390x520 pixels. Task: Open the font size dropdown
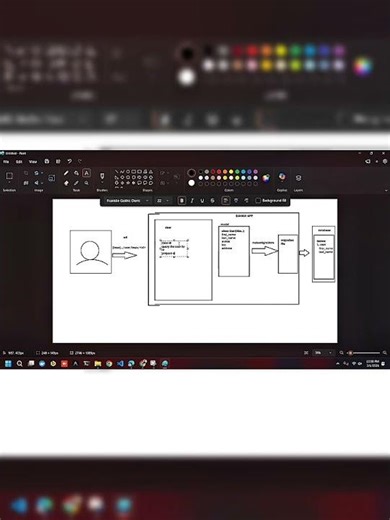(163, 201)
